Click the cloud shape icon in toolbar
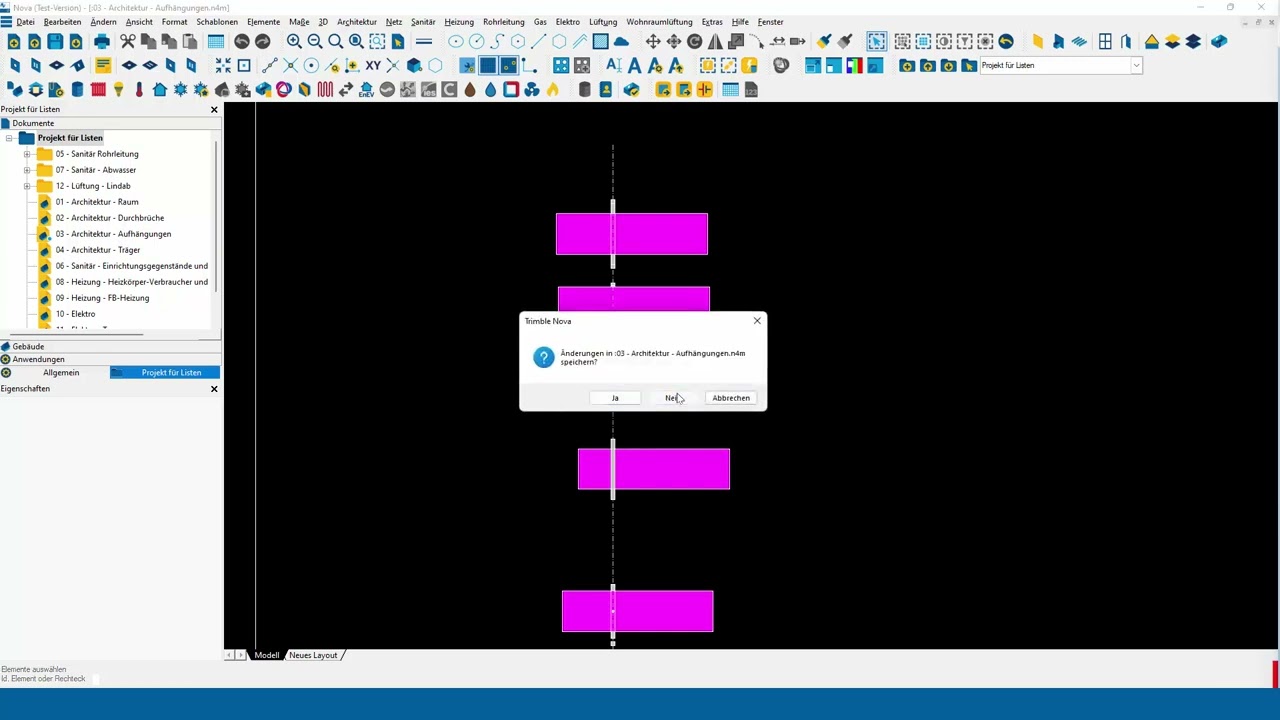The height and width of the screenshot is (720, 1280). click(621, 42)
